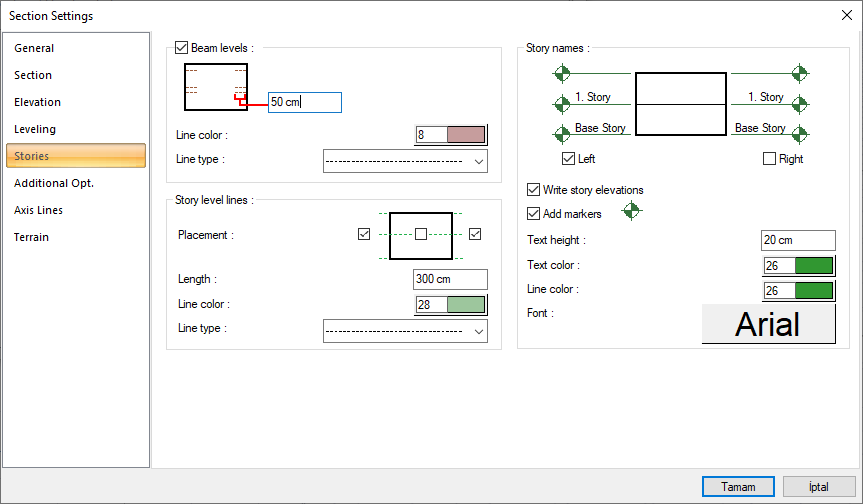Image resolution: width=863 pixels, height=504 pixels.
Task: Cancel with the İptal button
Action: click(x=819, y=487)
